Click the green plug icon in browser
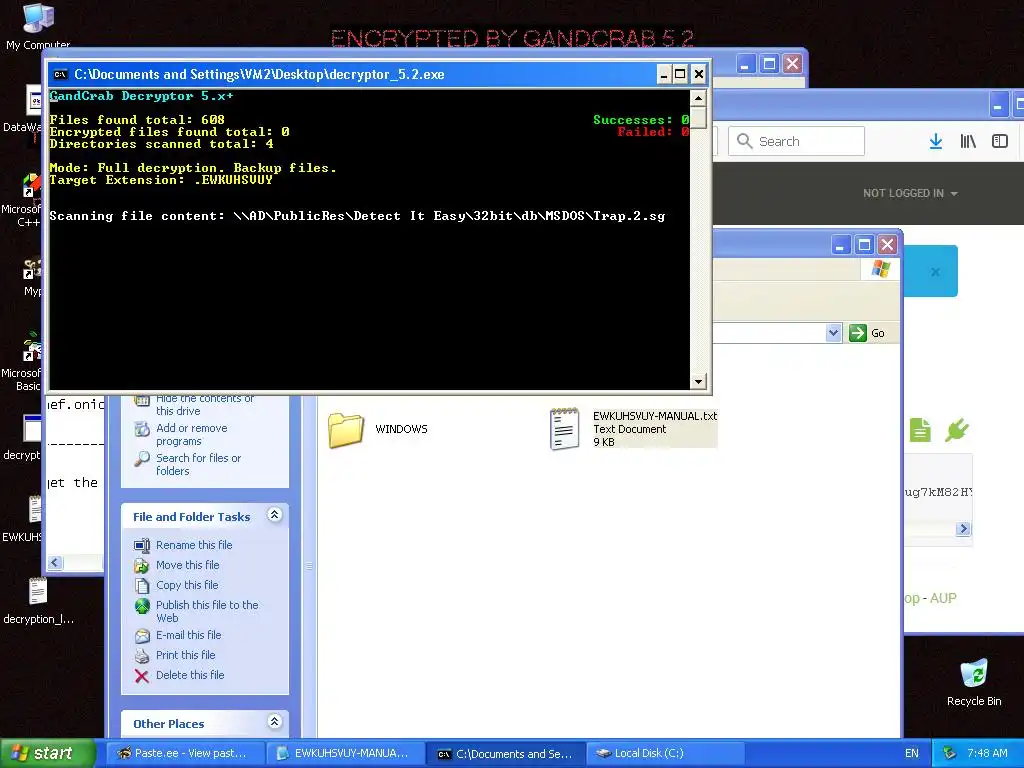1024x768 pixels. tap(957, 430)
